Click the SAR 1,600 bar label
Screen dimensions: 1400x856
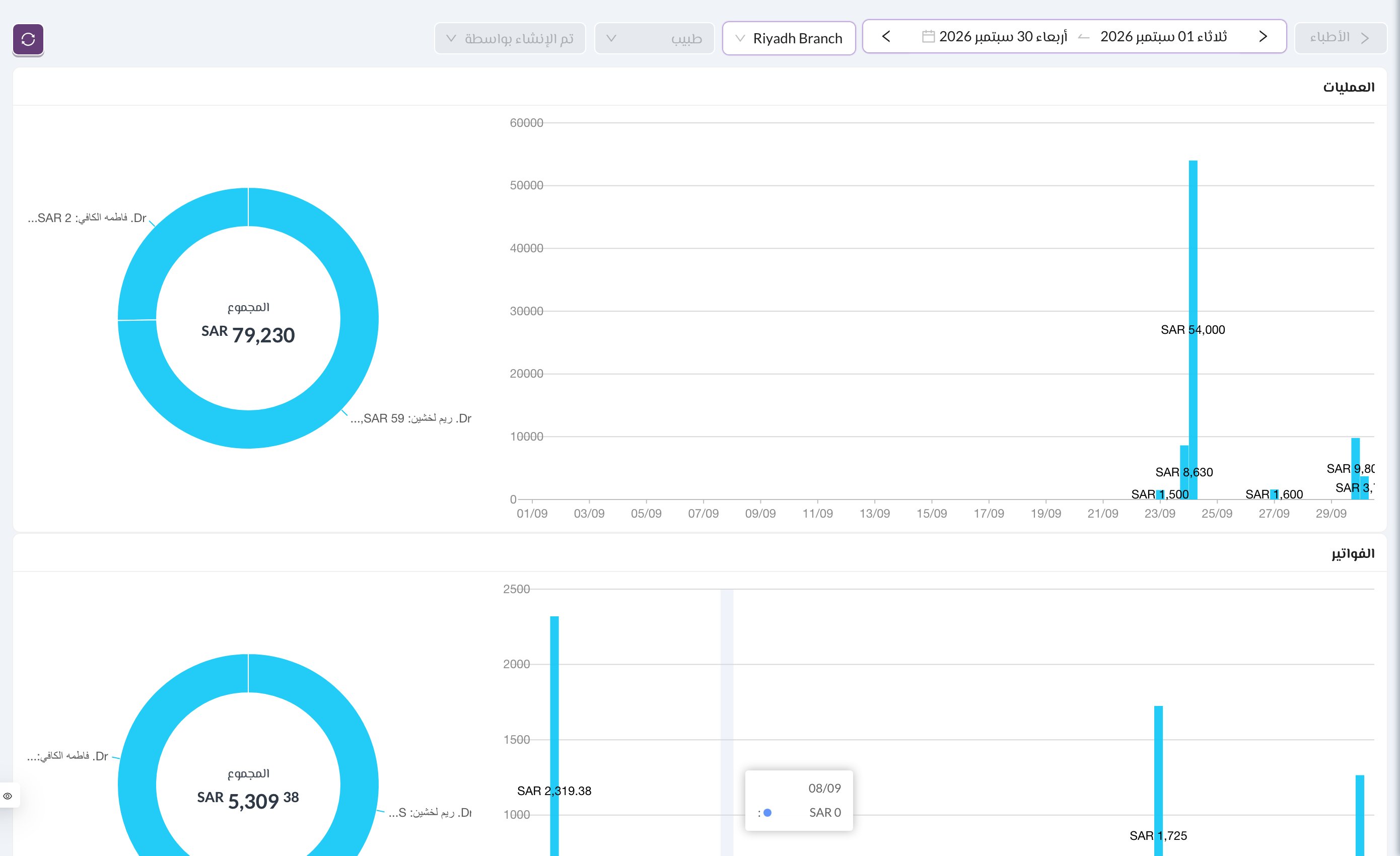point(1274,494)
